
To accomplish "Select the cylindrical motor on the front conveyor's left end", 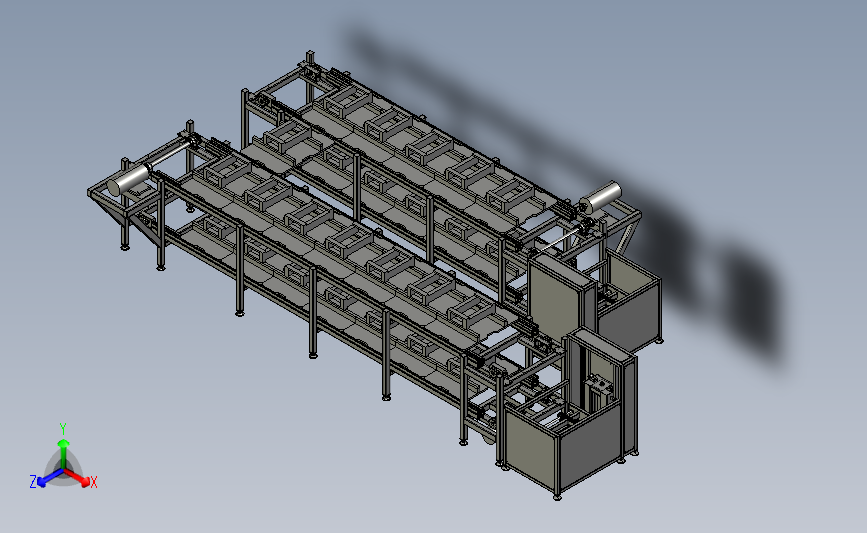I will tap(128, 180).
